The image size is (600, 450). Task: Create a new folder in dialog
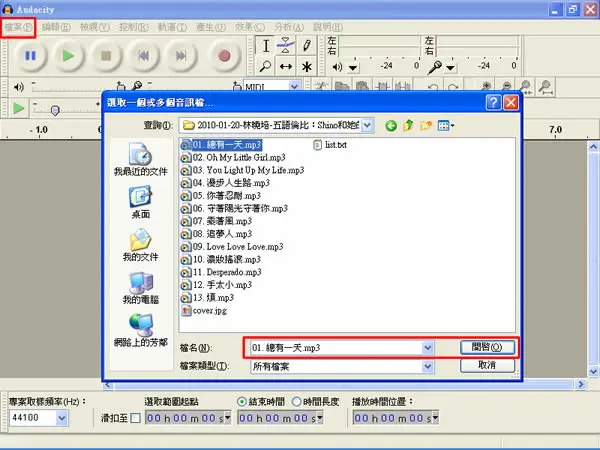[426, 126]
